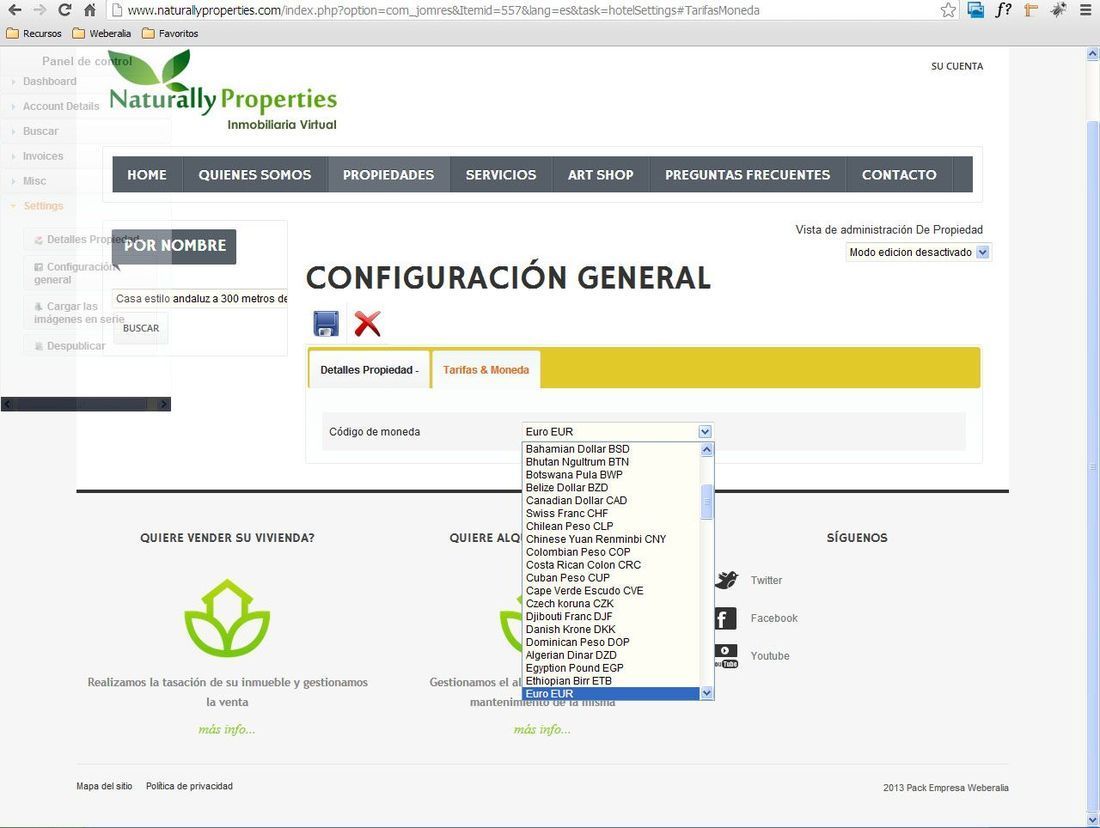
Task: Open the Política de privacidad link
Action: (189, 786)
